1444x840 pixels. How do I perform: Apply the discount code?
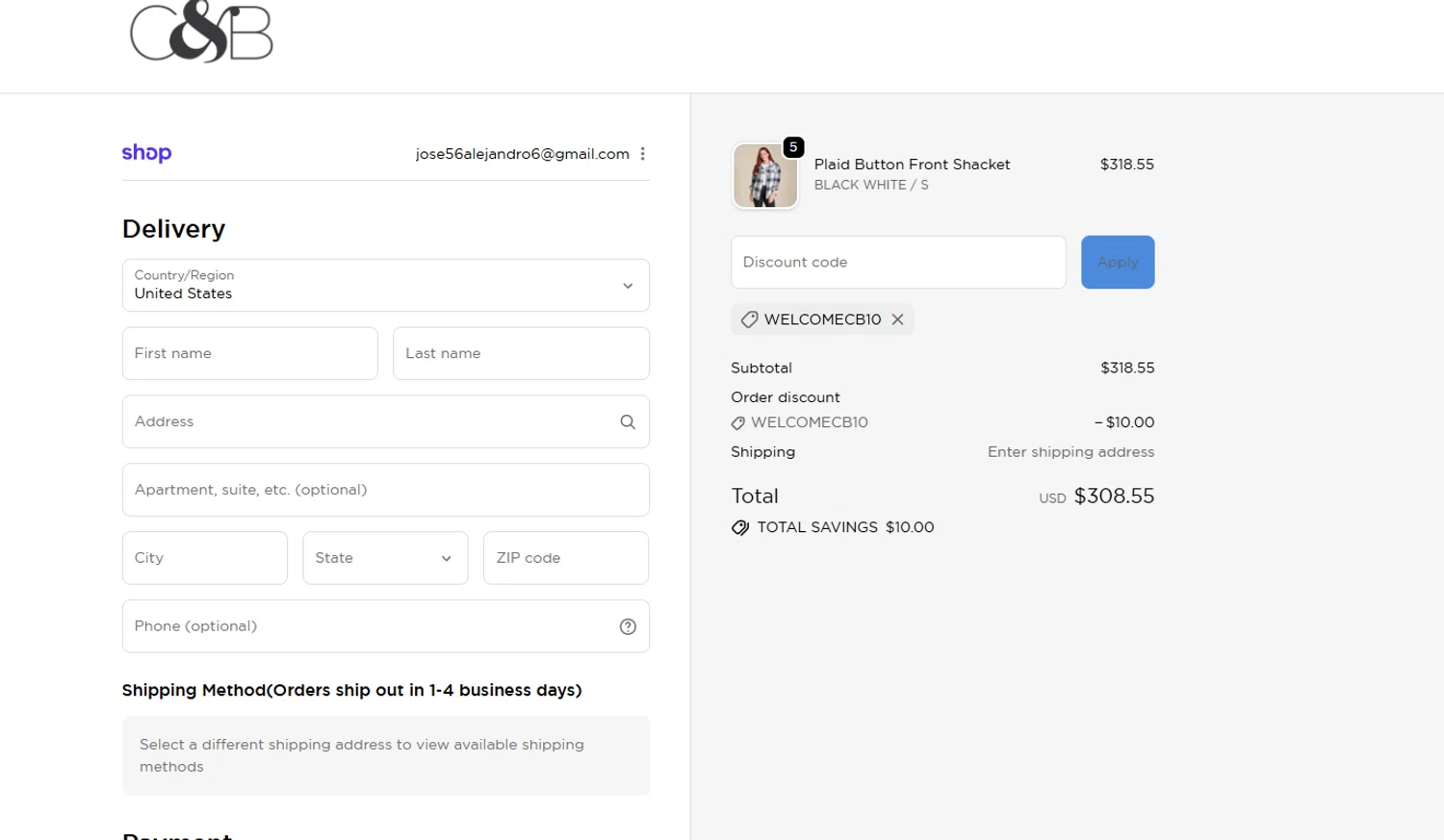(1117, 262)
